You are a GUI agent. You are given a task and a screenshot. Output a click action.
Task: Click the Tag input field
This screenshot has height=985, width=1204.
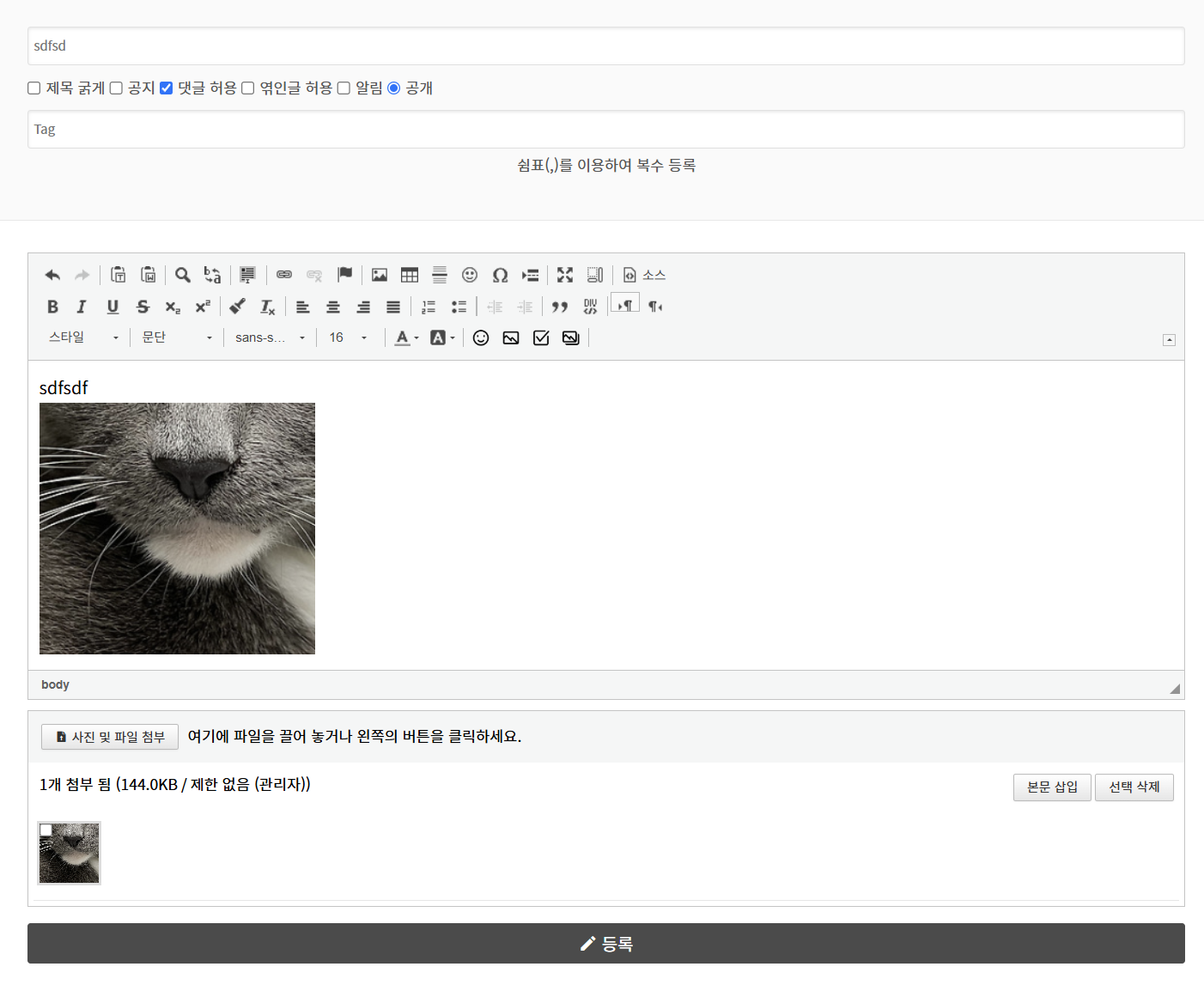click(606, 129)
